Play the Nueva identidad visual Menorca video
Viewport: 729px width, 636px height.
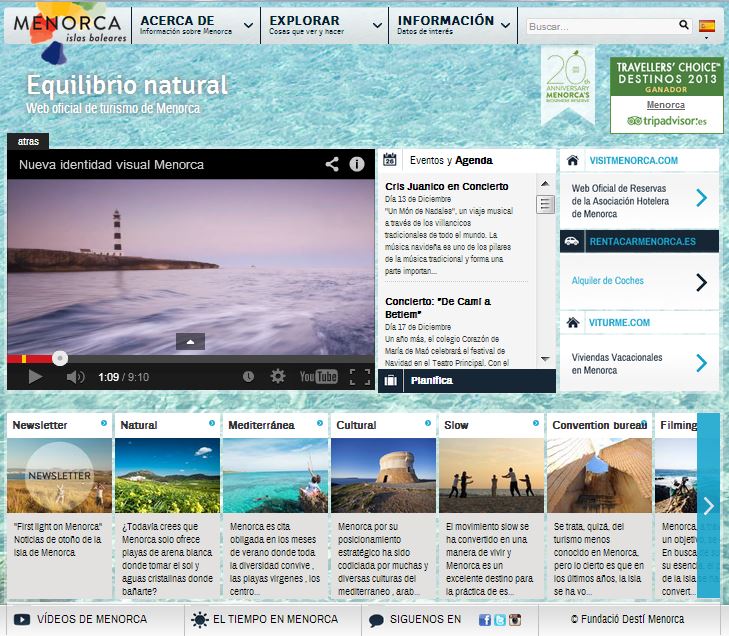point(35,377)
